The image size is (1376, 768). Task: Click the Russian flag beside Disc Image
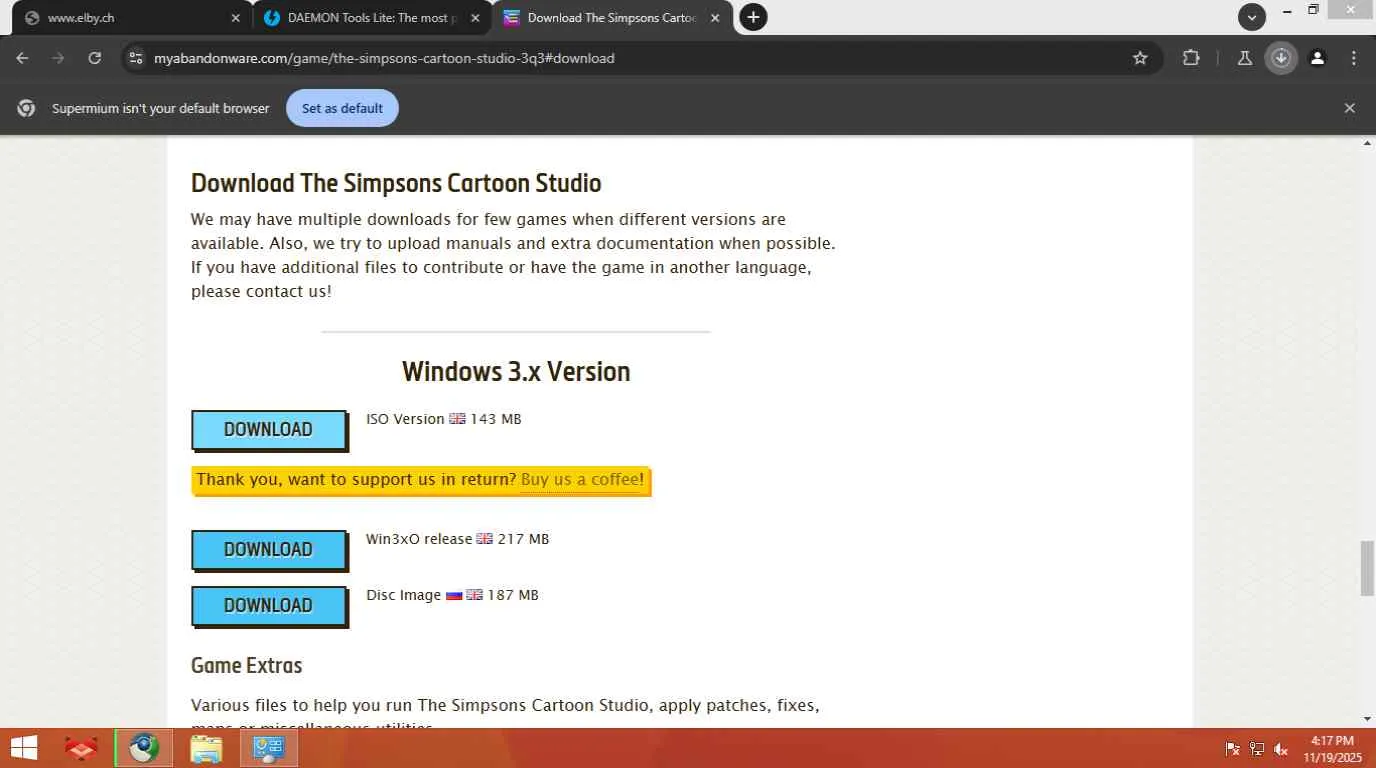pyautogui.click(x=454, y=595)
